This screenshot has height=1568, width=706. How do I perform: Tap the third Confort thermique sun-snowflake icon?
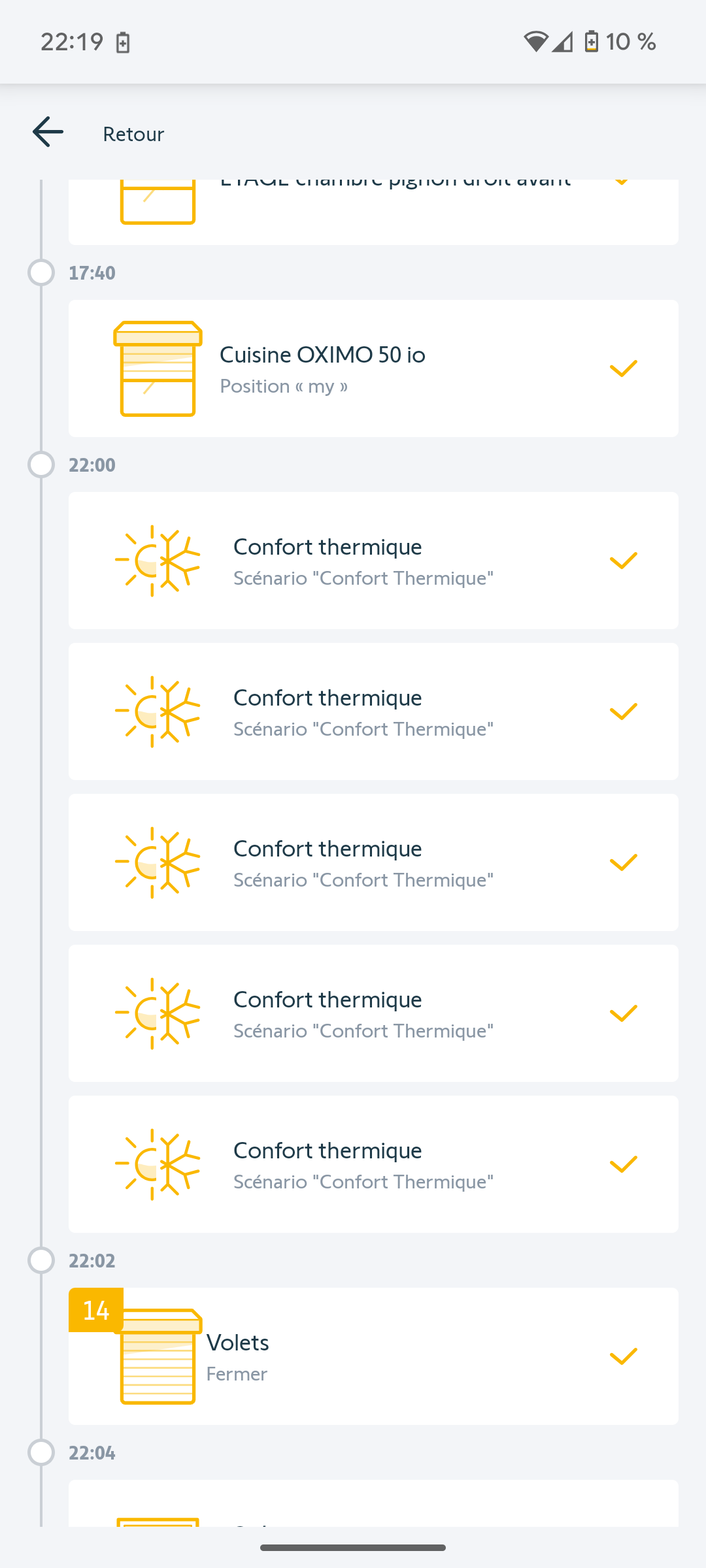[x=158, y=862]
